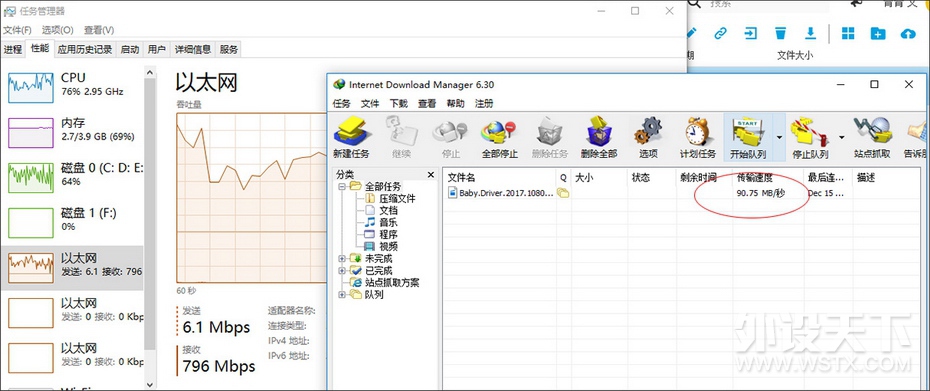Open the IDM 帮助 menu
The image size is (930, 391).
tap(456, 103)
